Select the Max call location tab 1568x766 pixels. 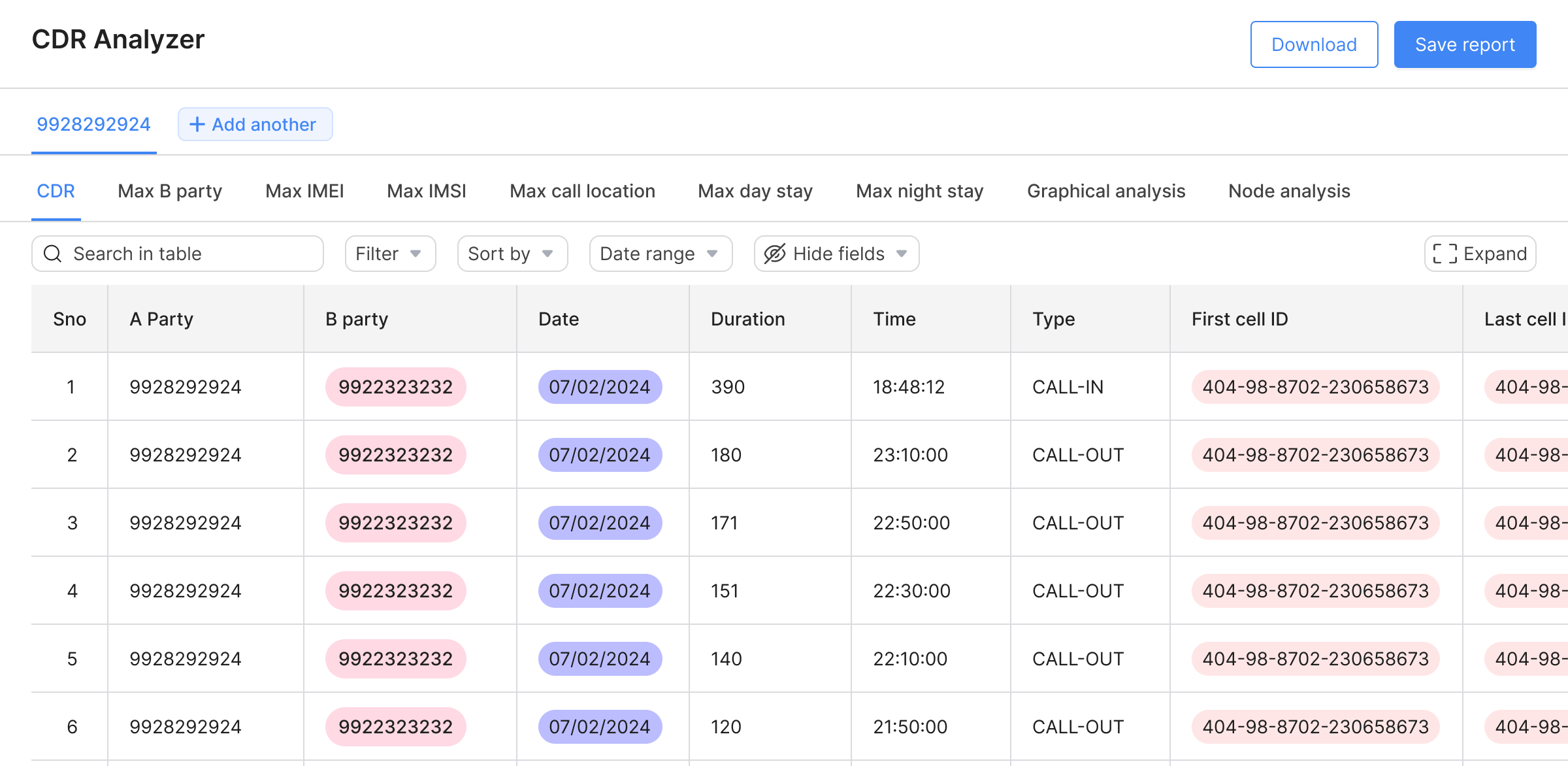[582, 191]
